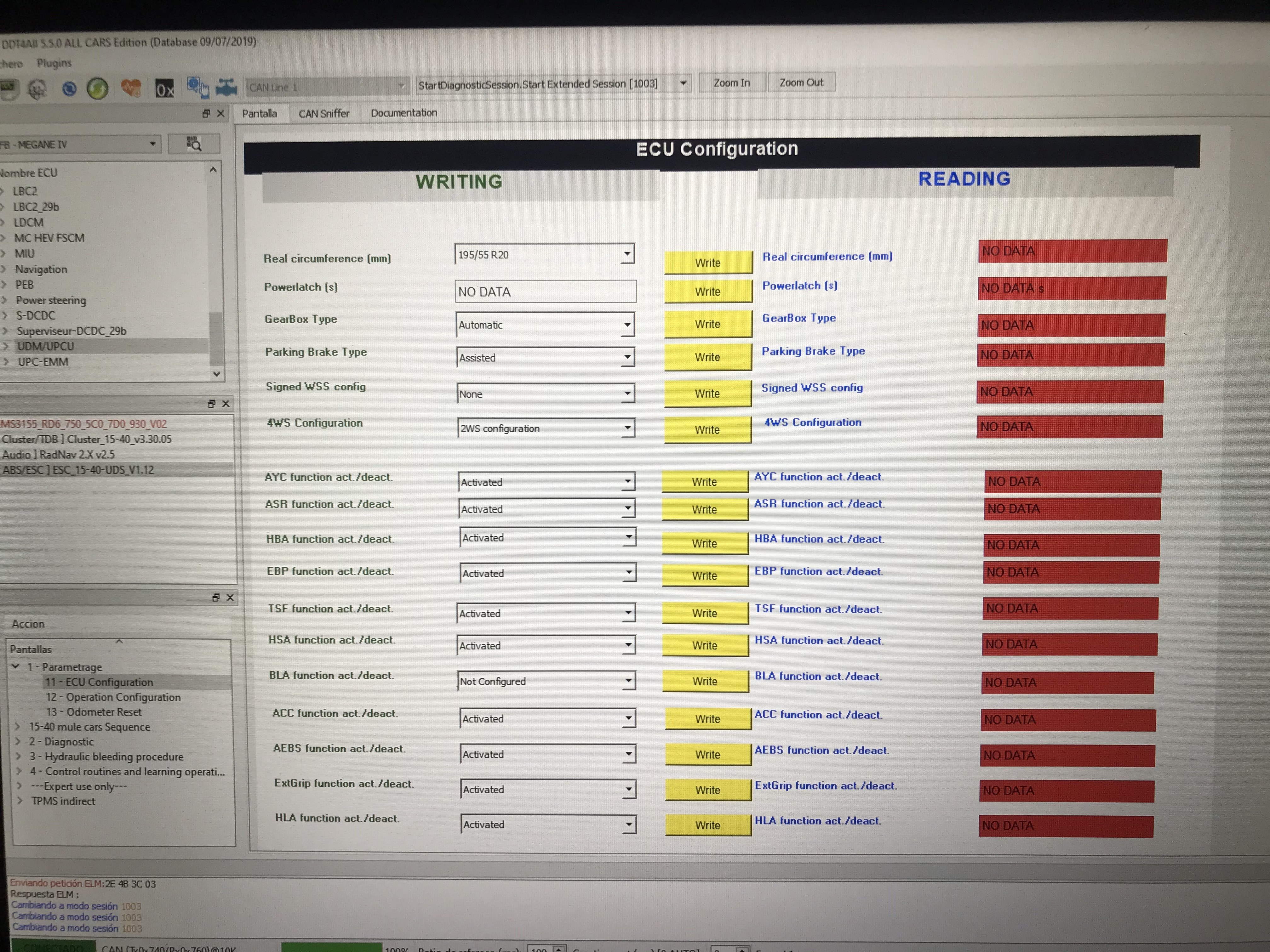Screen dimensions: 1270x952
Task: Expand the 2 - Diagnostic tree node
Action: coord(18,741)
